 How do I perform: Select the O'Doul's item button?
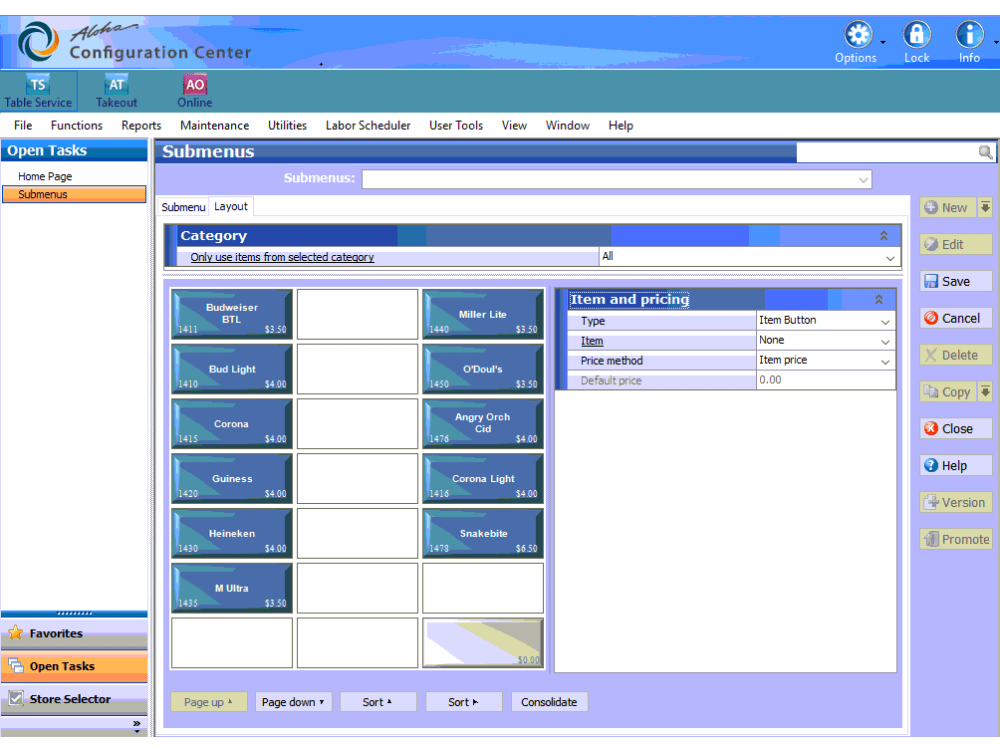click(x=483, y=369)
